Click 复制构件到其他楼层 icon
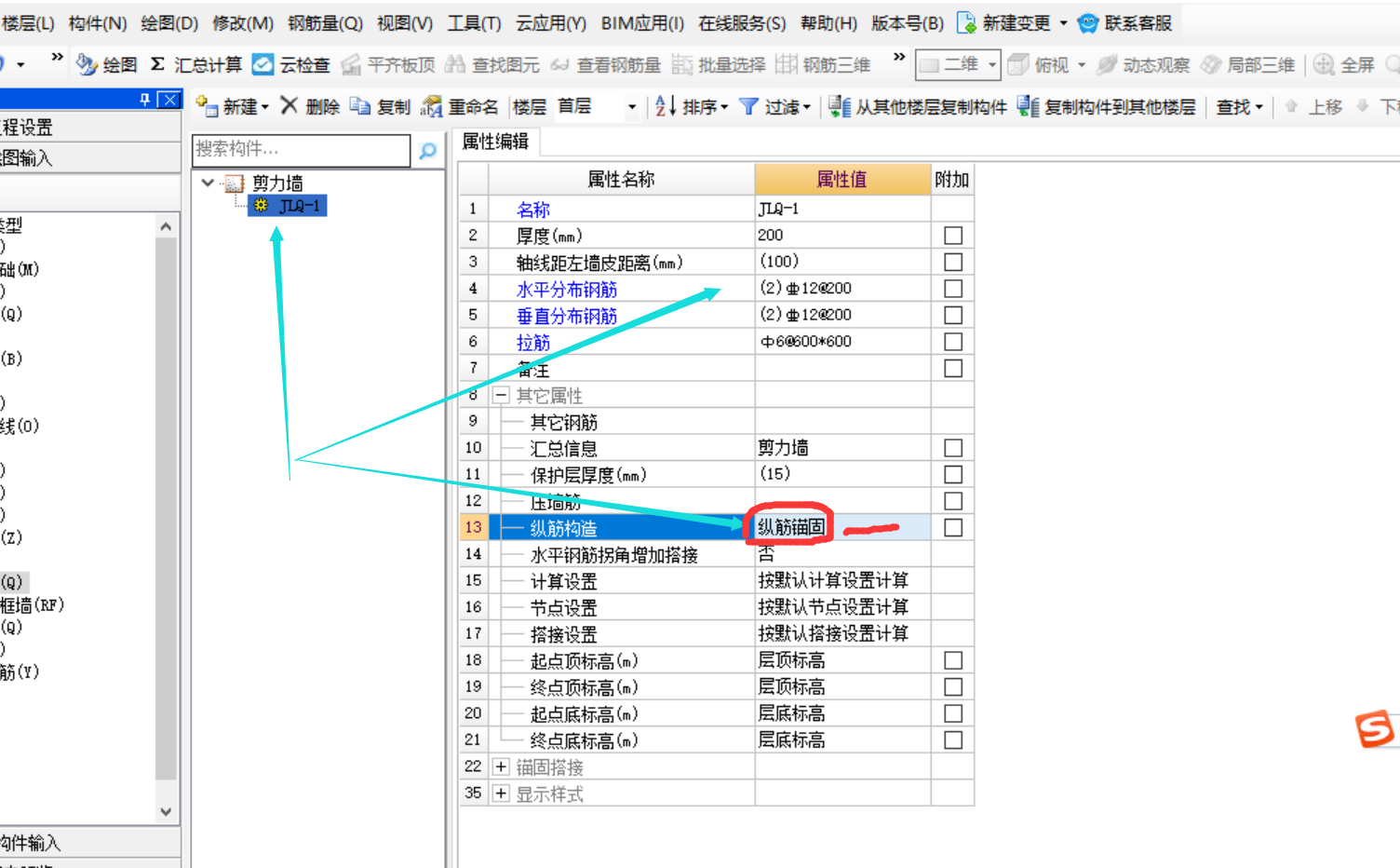The image size is (1400, 868). coord(1028,106)
